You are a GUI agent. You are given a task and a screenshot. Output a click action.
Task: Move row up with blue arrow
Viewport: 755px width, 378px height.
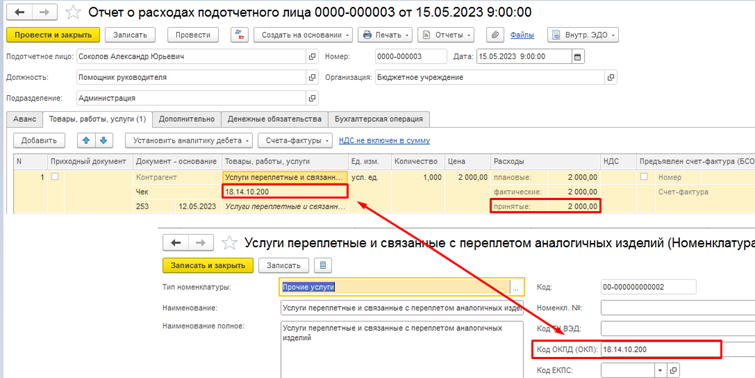pyautogui.click(x=86, y=141)
